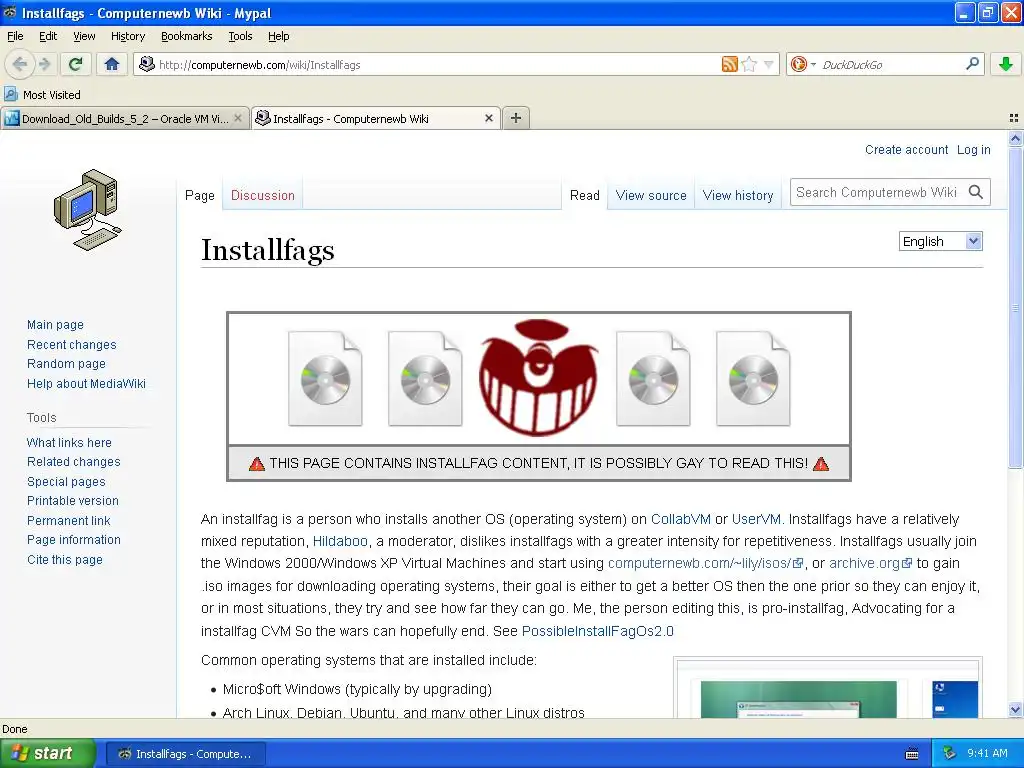Close the Download_Old_Builds_5_2 tab

[x=238, y=118]
